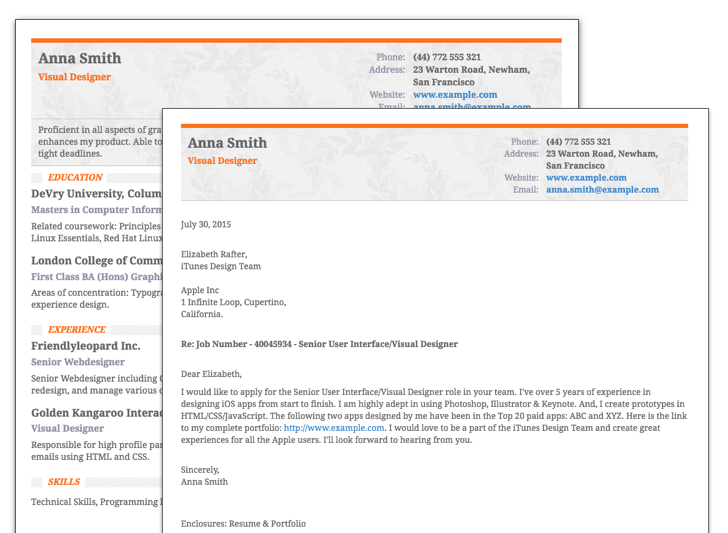
Task: Click the phone number in resume header
Action: 447,57
